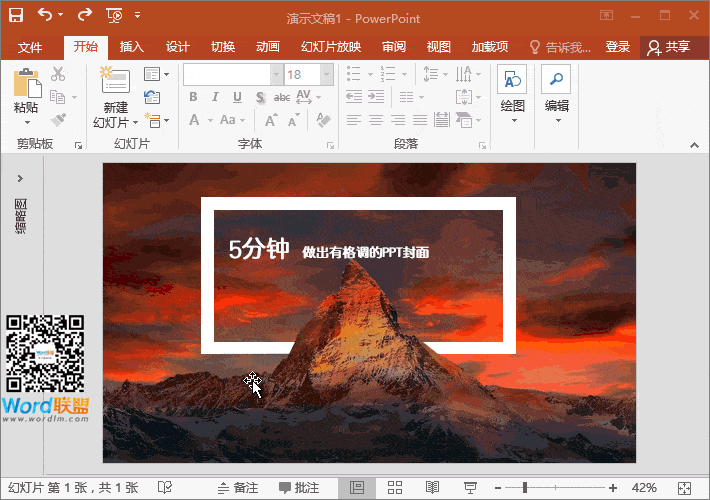
Task: Click the Cut scissors icon
Action: (x=58, y=74)
